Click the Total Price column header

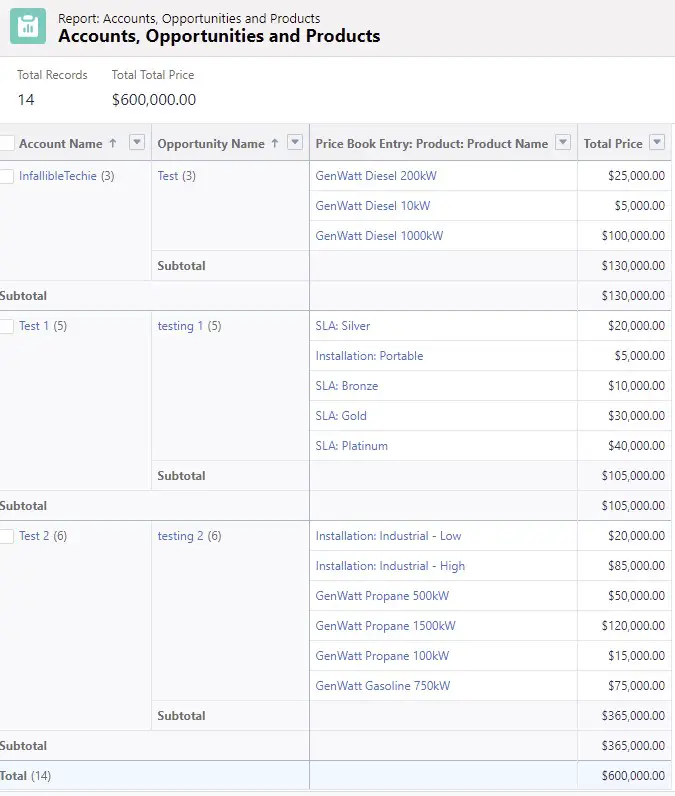point(613,144)
